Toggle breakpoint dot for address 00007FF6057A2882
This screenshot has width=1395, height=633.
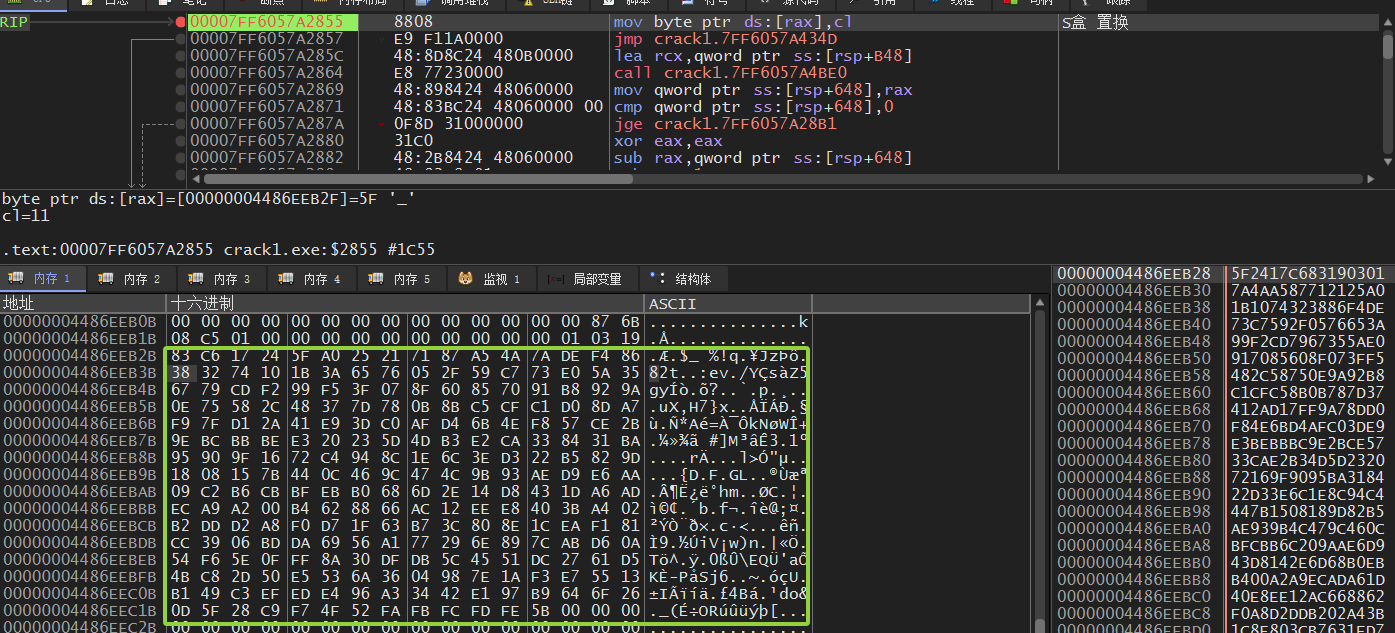(x=179, y=158)
